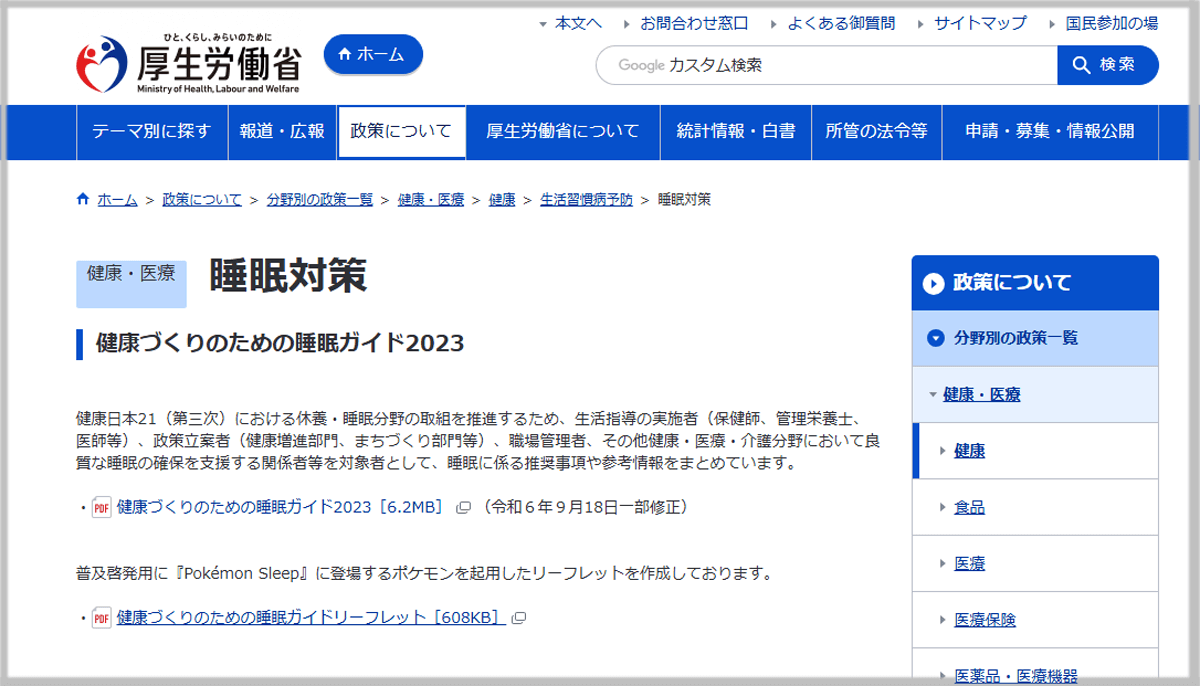Open the 報道・広報 menu
Viewport: 1200px width, 686px height.
(282, 131)
